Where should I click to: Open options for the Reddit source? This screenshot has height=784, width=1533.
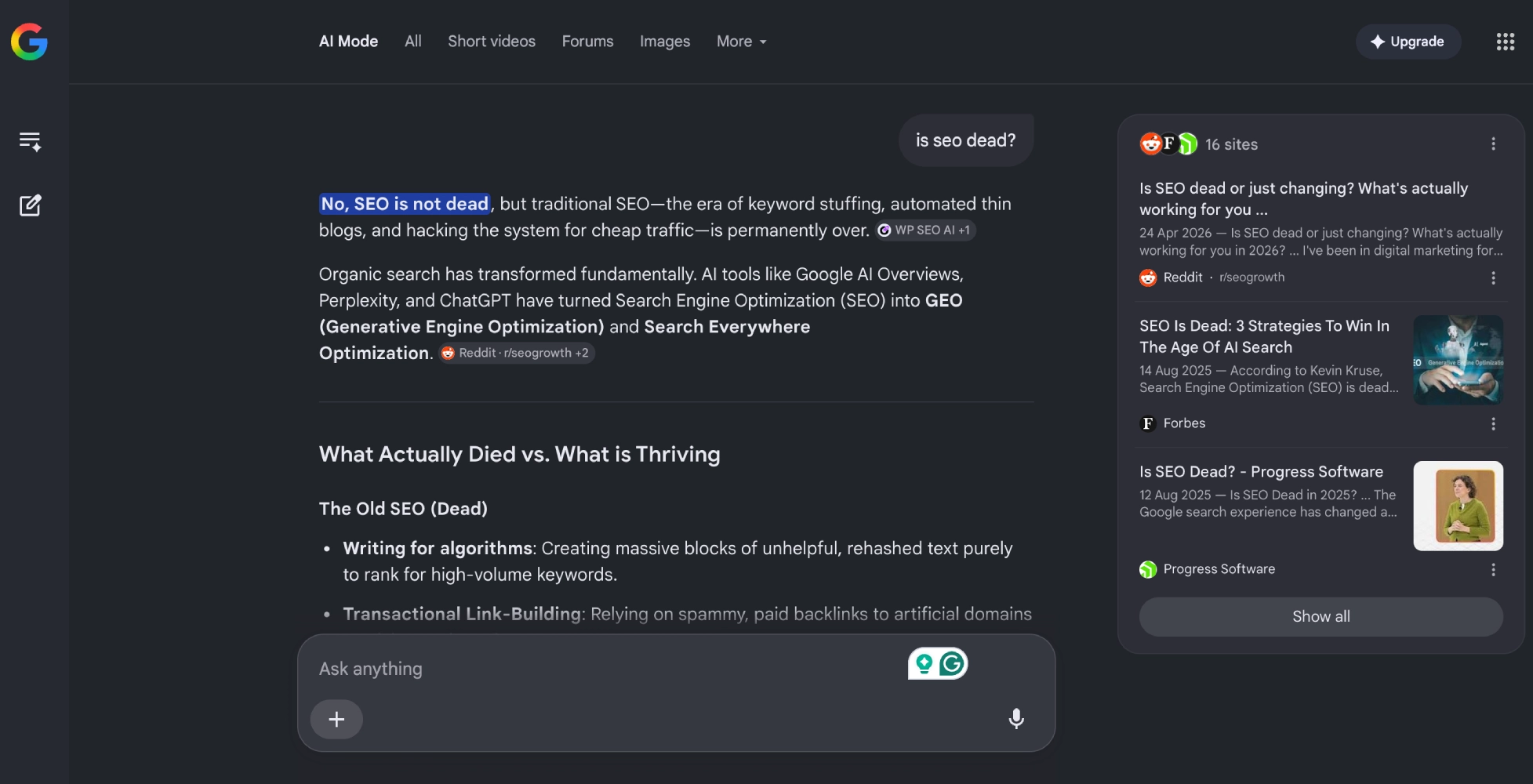point(1493,278)
